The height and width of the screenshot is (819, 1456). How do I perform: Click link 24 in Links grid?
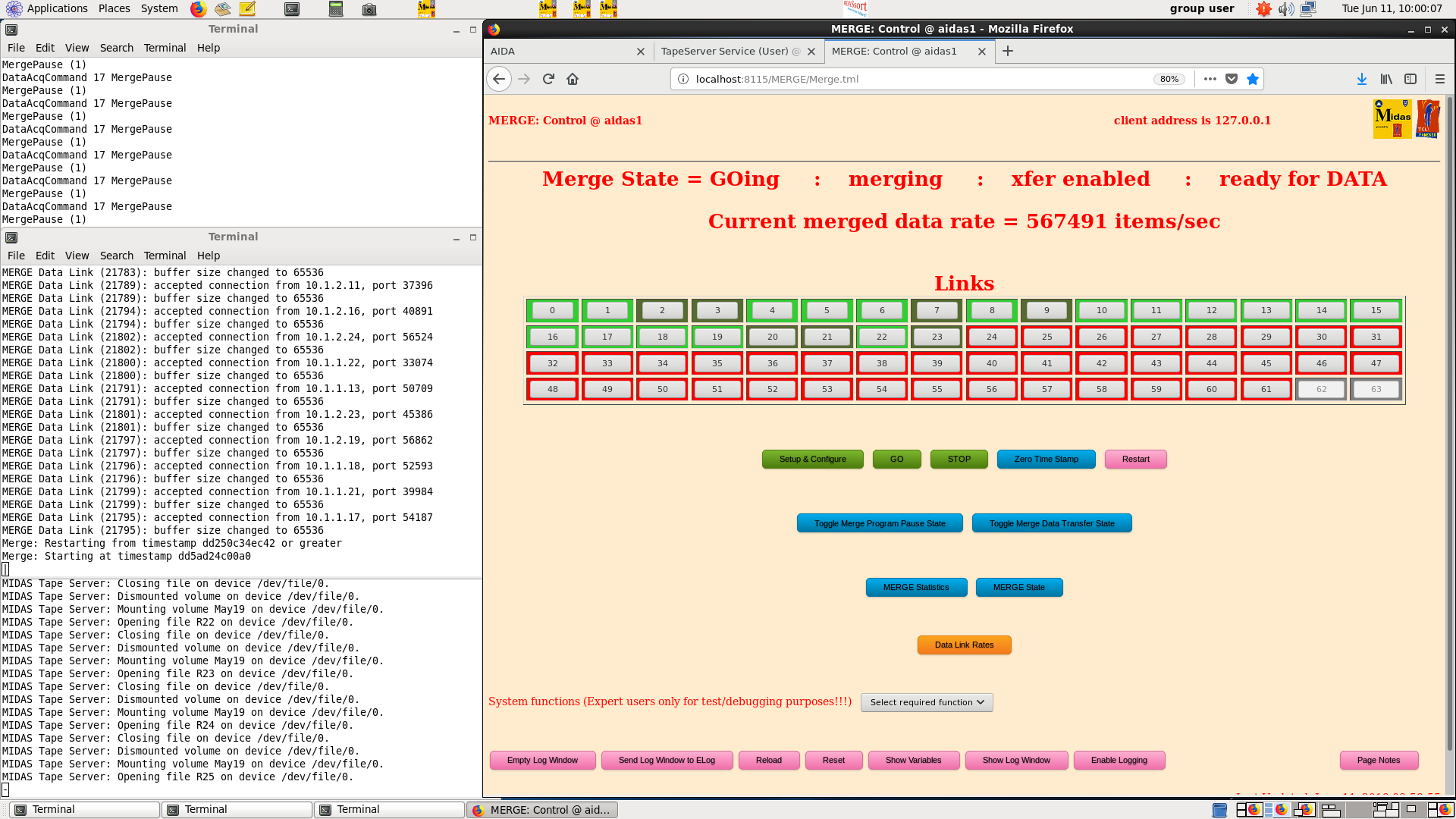pyautogui.click(x=992, y=337)
